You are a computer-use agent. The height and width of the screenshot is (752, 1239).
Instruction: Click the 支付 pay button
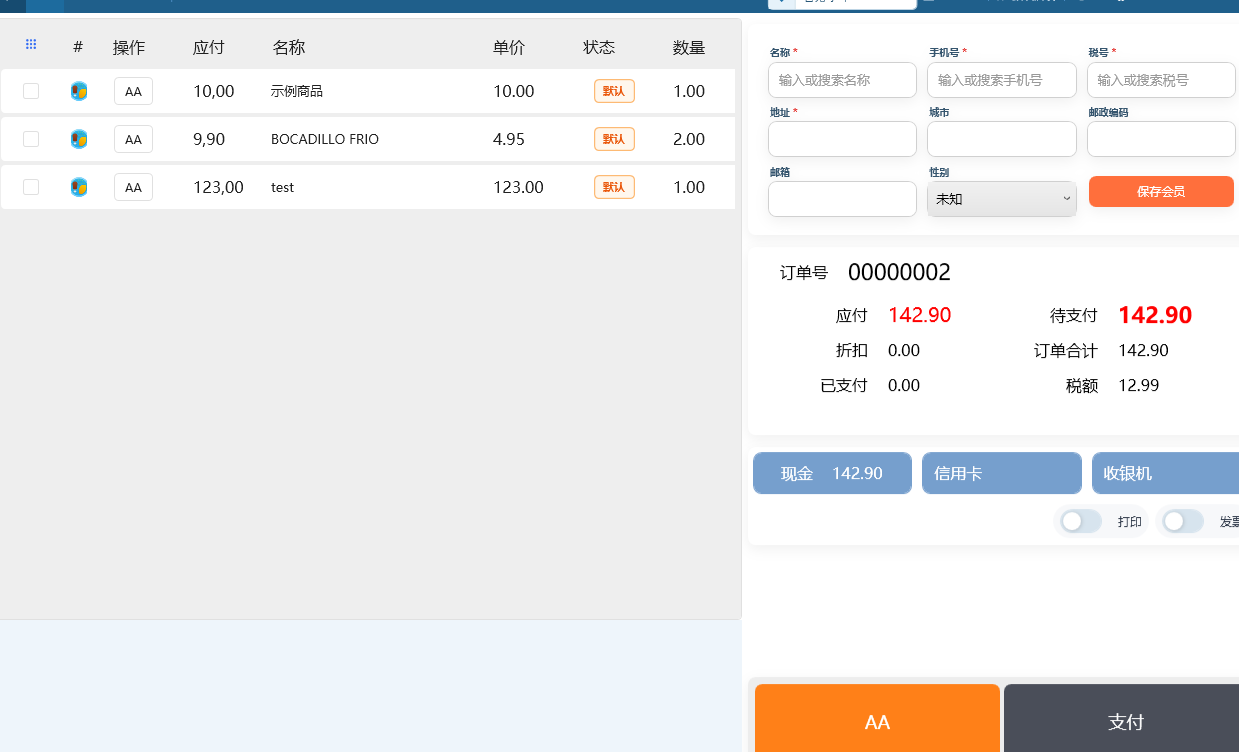1122,718
